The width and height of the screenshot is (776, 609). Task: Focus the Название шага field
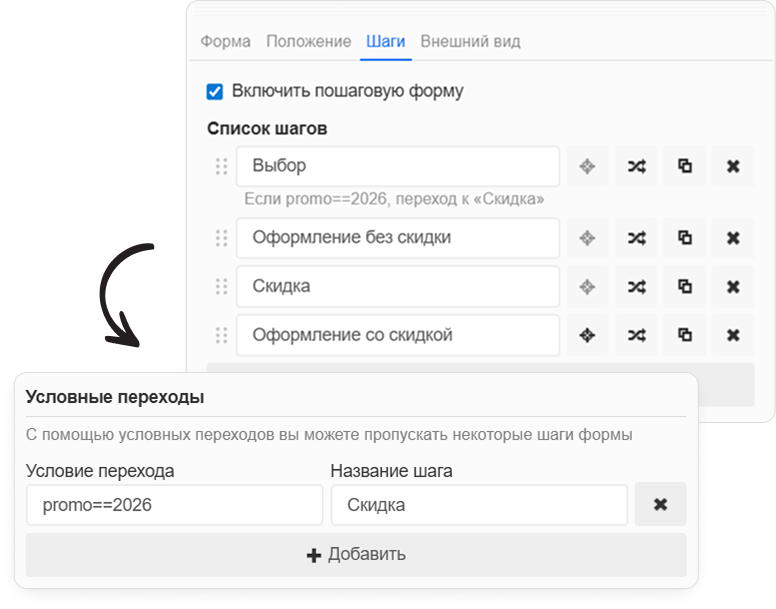click(479, 505)
